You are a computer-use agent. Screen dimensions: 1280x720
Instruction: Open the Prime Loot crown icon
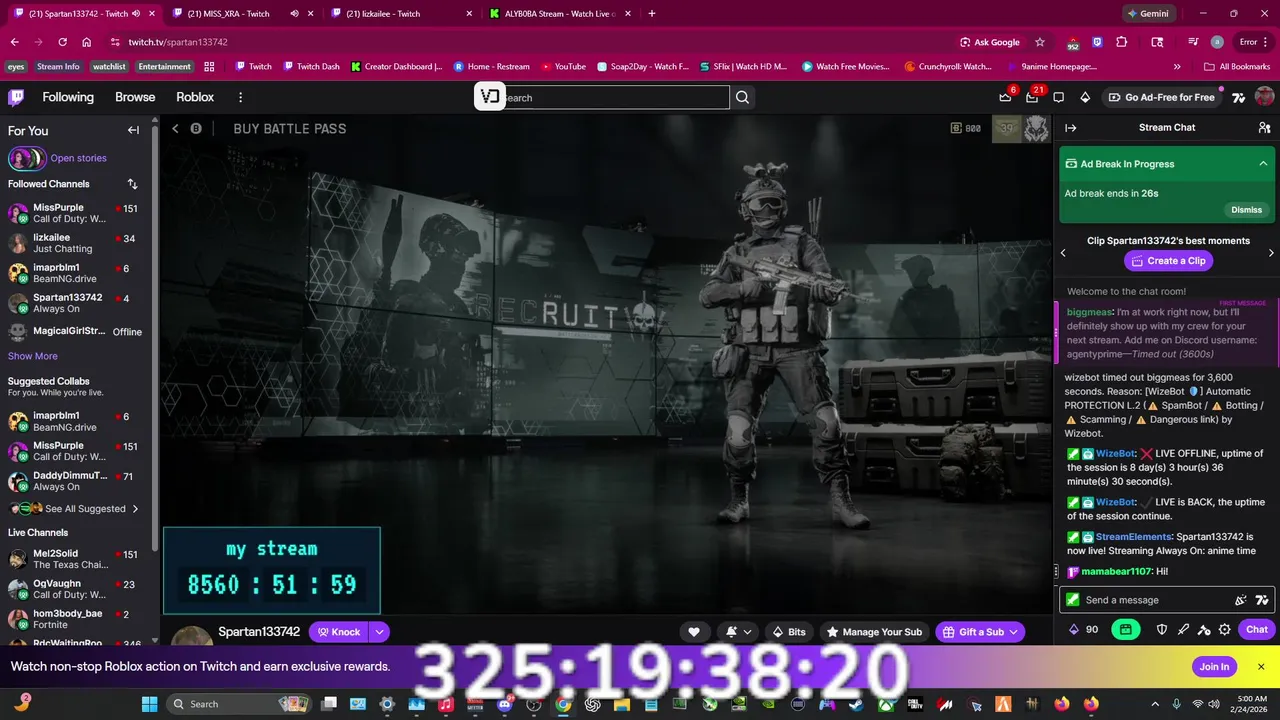1005,97
